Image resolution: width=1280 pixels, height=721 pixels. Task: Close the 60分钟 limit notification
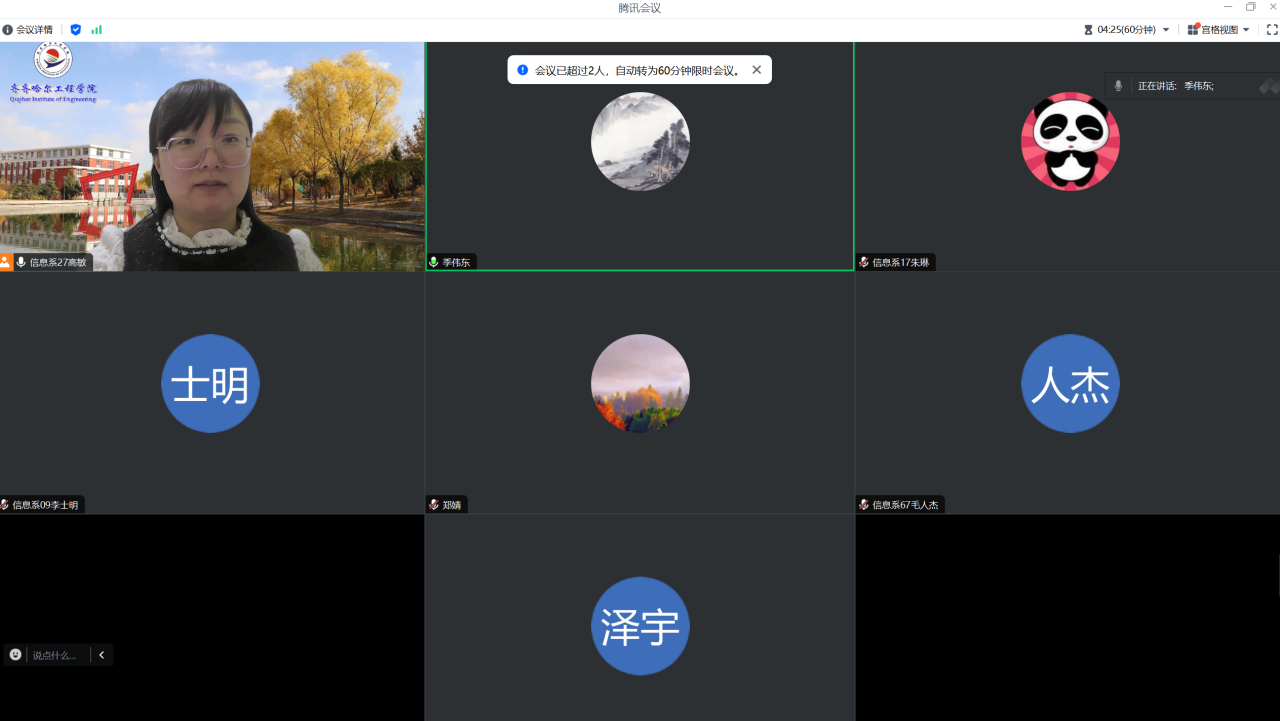[x=757, y=70]
